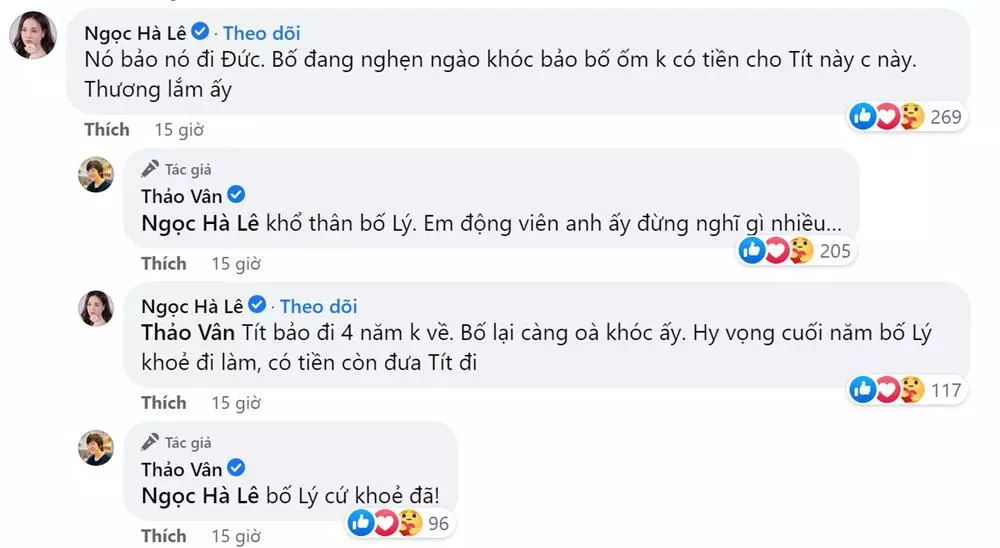Click Thảo Vân mention in Ngọc Hà Lê reply
The image size is (1000, 548).
point(188,332)
